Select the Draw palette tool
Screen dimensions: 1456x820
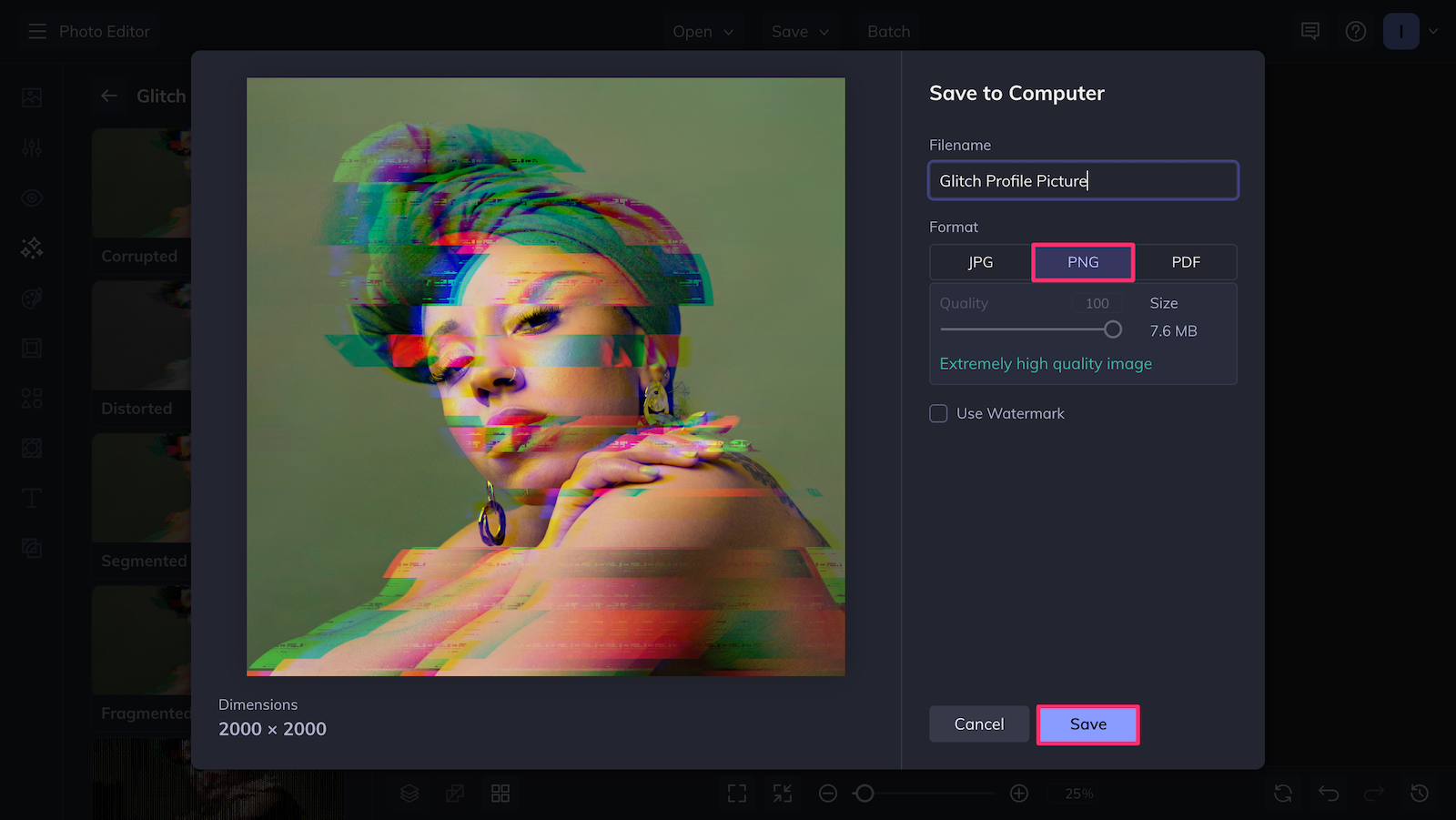[x=32, y=298]
